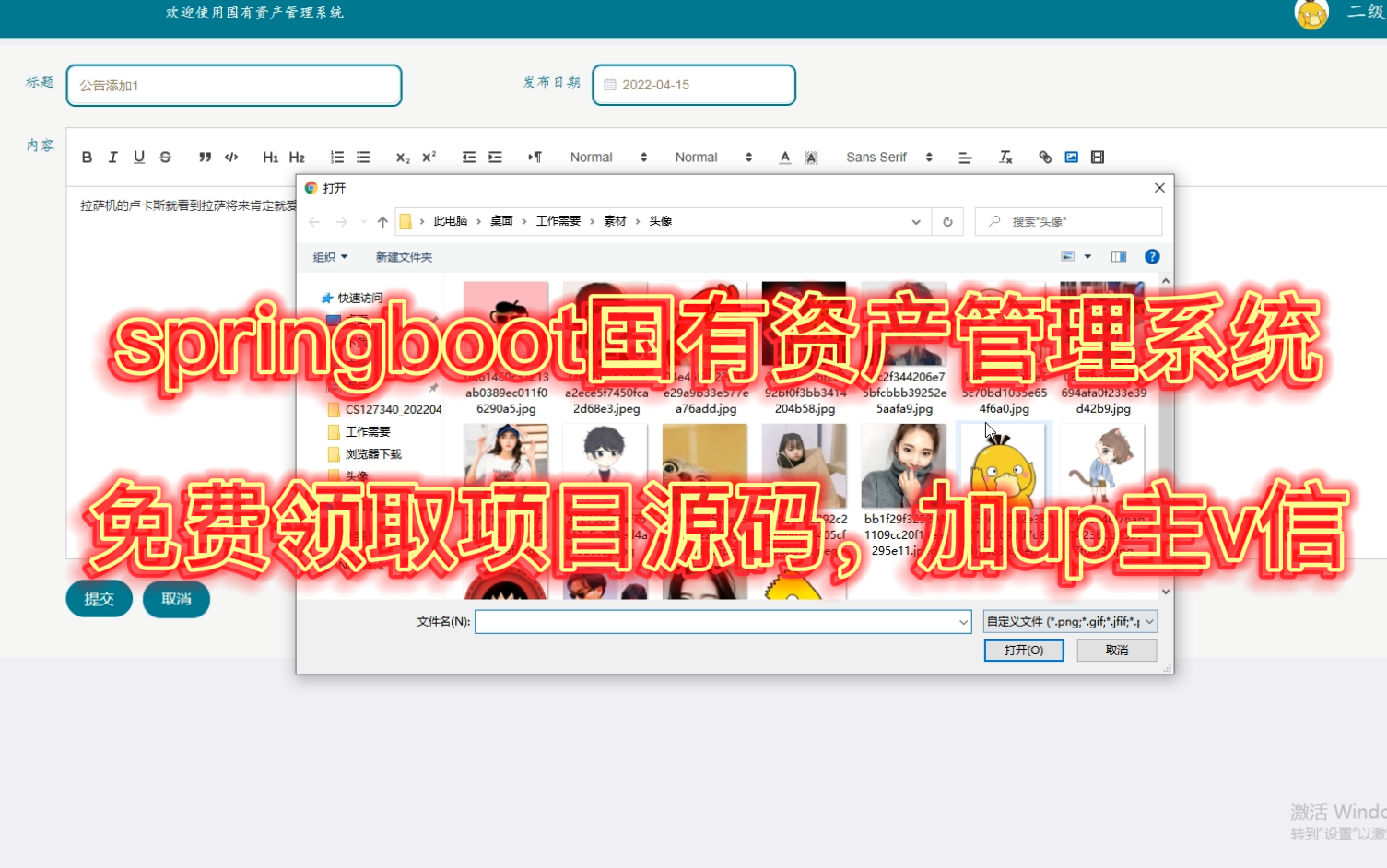Toggle subscript formatting

point(401,158)
